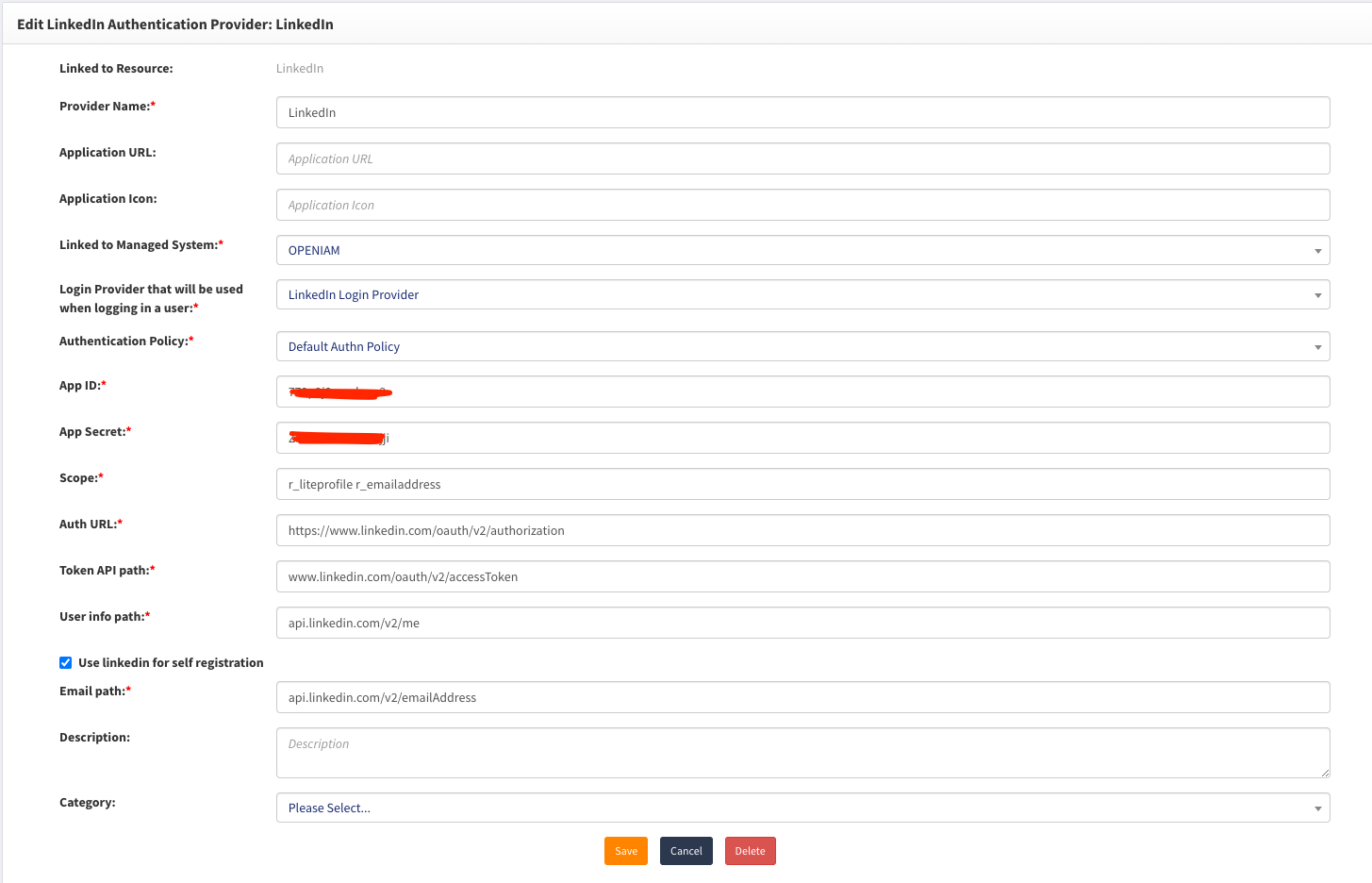Focus the App Secret input field
The image size is (1372, 883).
pyautogui.click(x=802, y=438)
